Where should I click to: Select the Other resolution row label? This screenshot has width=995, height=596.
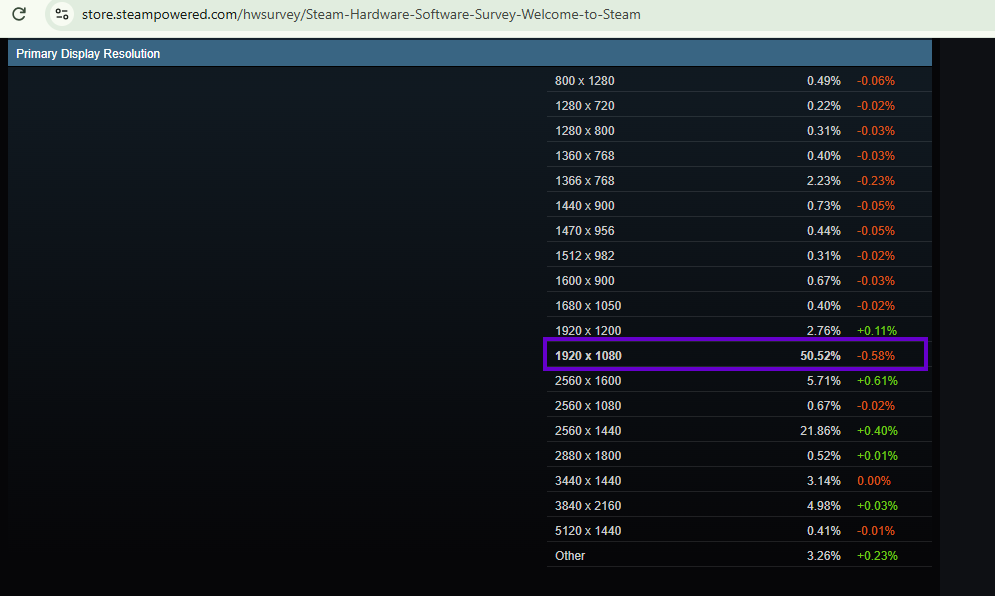[570, 555]
